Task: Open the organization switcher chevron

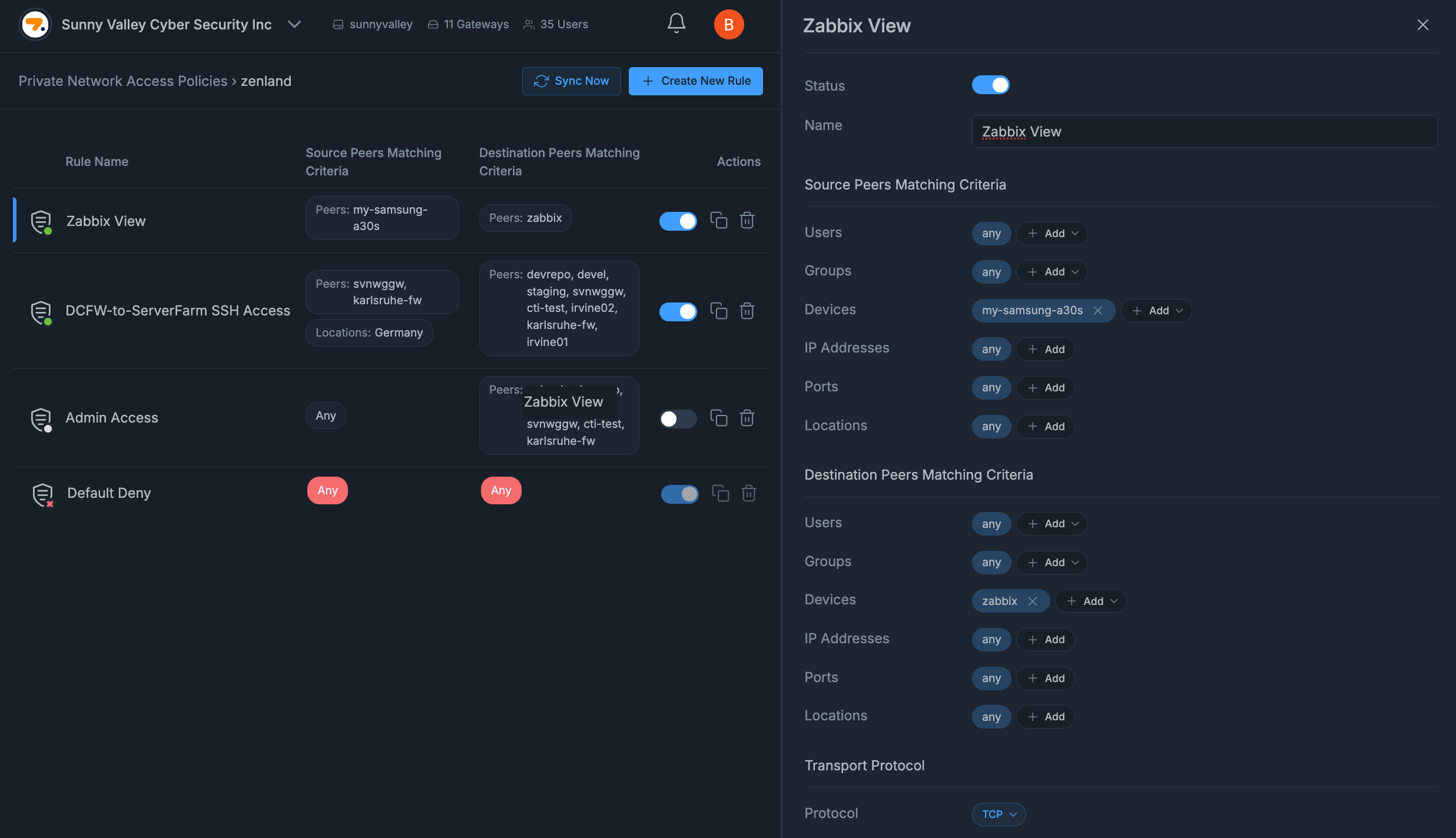Action: point(294,25)
